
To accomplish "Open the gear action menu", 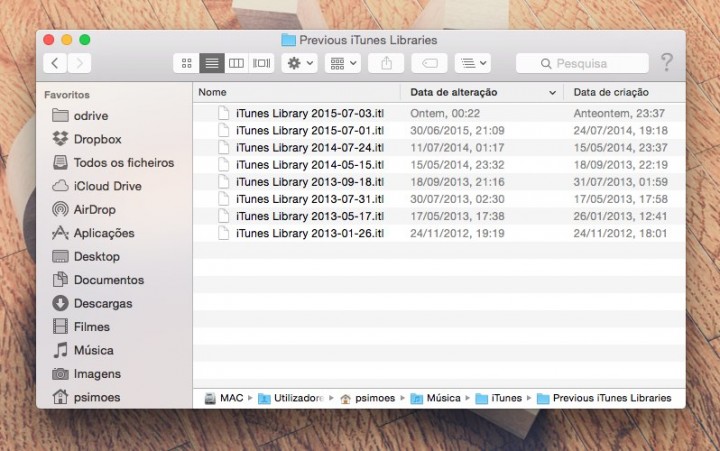I will click(299, 63).
